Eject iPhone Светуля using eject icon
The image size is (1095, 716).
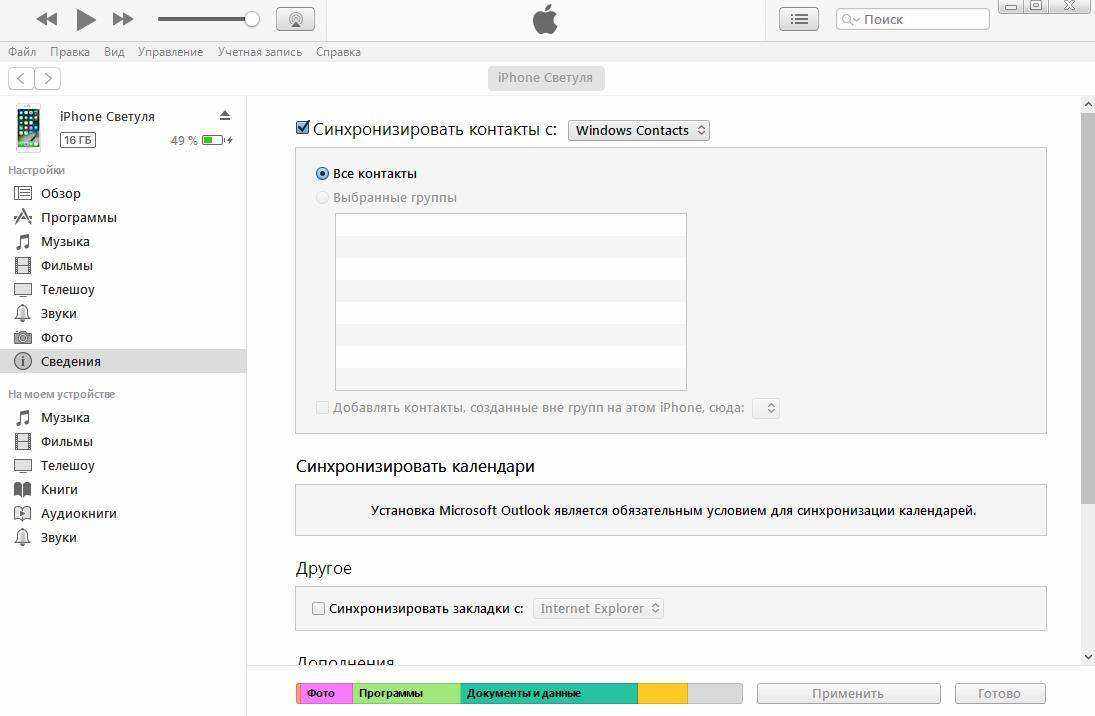225,116
